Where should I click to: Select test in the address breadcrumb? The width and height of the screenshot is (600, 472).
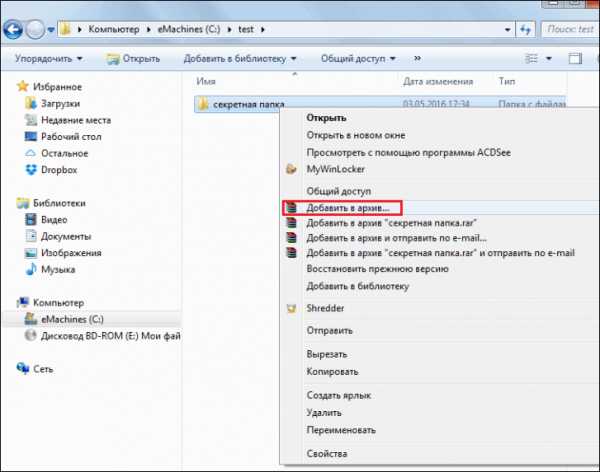pos(246,29)
